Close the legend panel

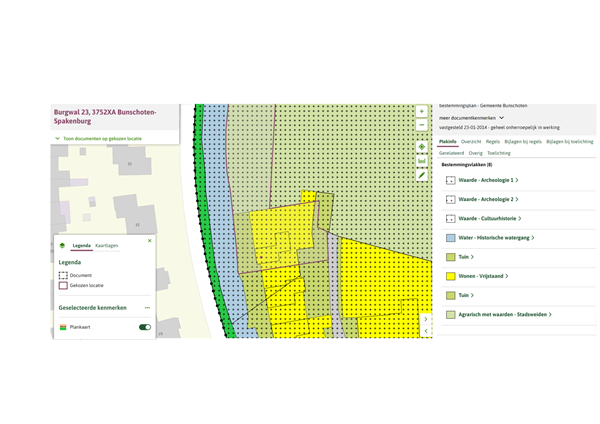150,240
